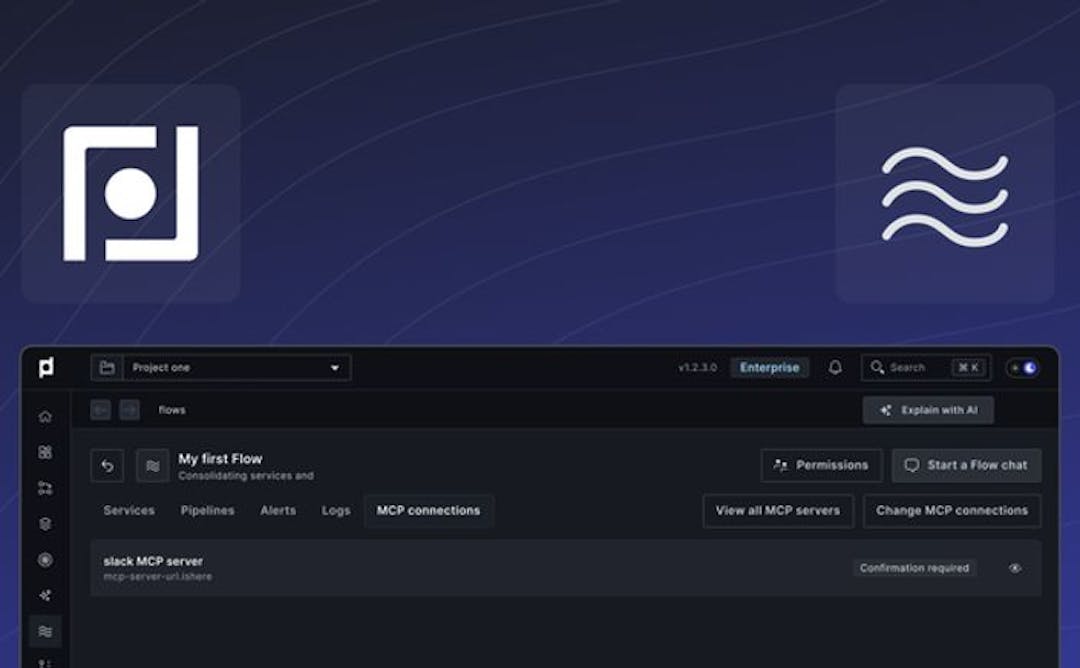Click the mcp-server-url.ishere text
Screen dimensions: 1080x668
(158, 577)
